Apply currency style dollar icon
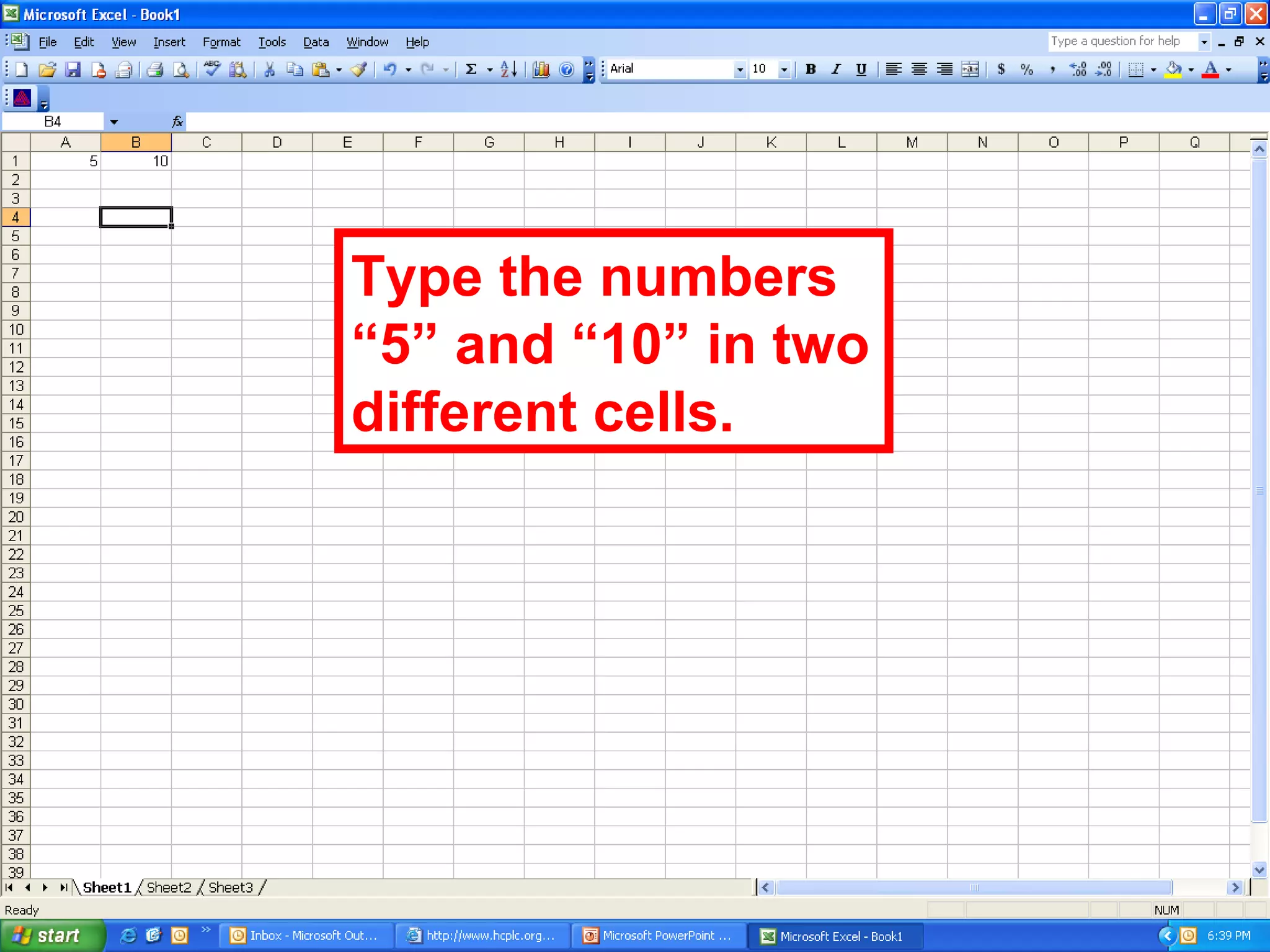The height and width of the screenshot is (952, 1270). click(1001, 69)
